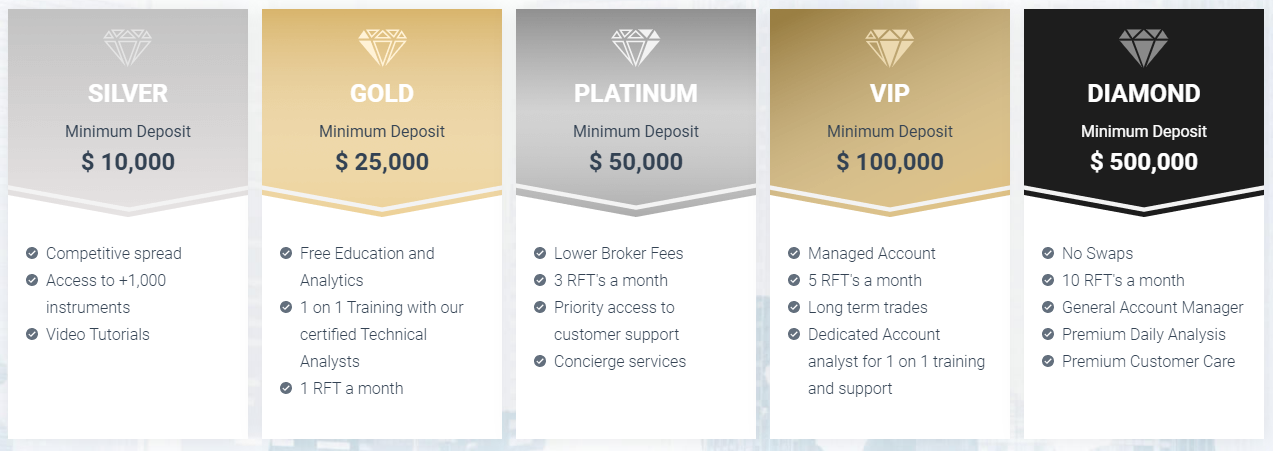Click the check icon beside Lower Broker Fees

pos(540,253)
